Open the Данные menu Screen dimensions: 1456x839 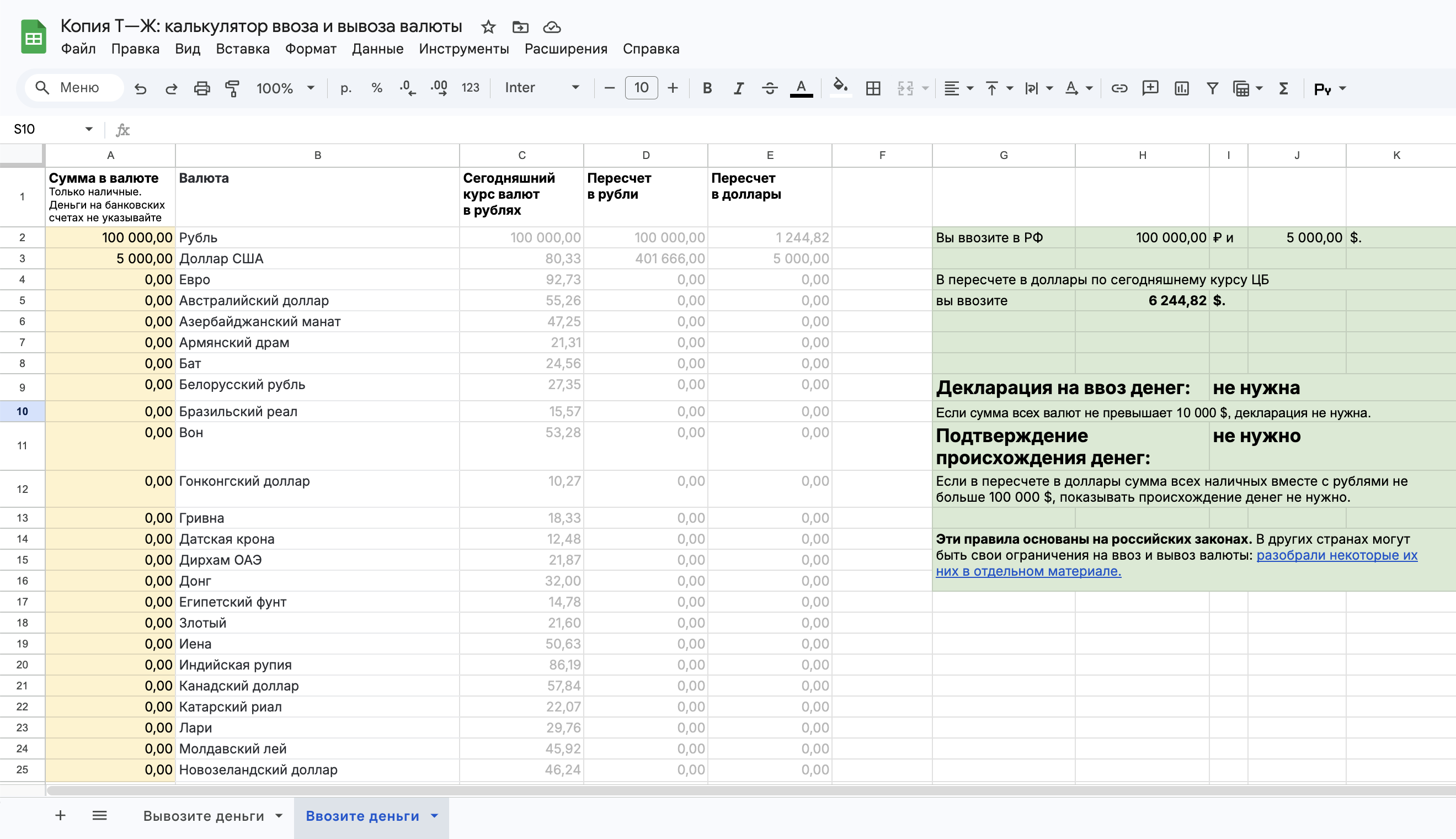(377, 49)
